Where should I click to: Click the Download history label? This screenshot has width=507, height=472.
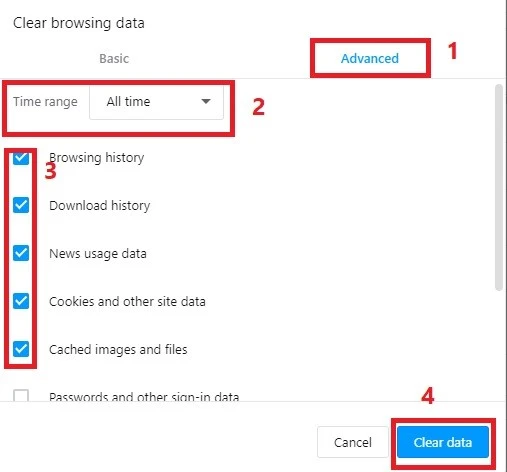click(100, 205)
